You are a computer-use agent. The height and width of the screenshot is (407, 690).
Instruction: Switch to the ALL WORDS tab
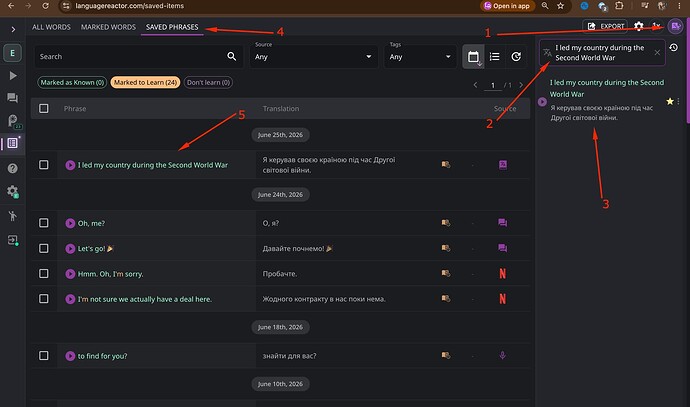pyautogui.click(x=51, y=27)
